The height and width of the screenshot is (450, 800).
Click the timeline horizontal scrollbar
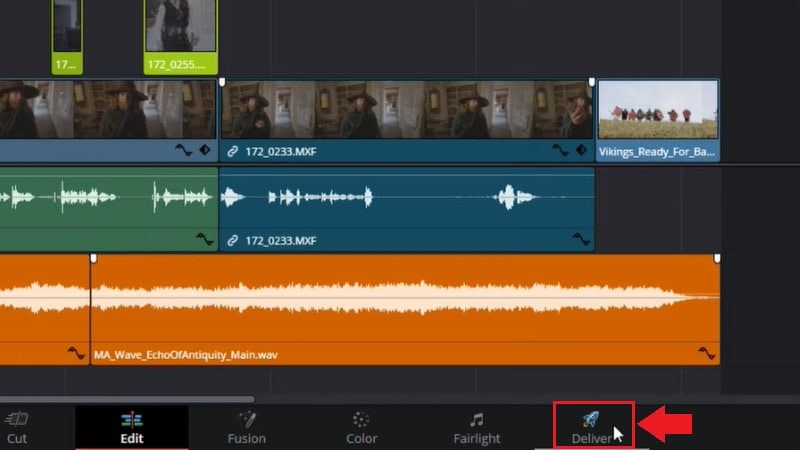tap(127, 399)
